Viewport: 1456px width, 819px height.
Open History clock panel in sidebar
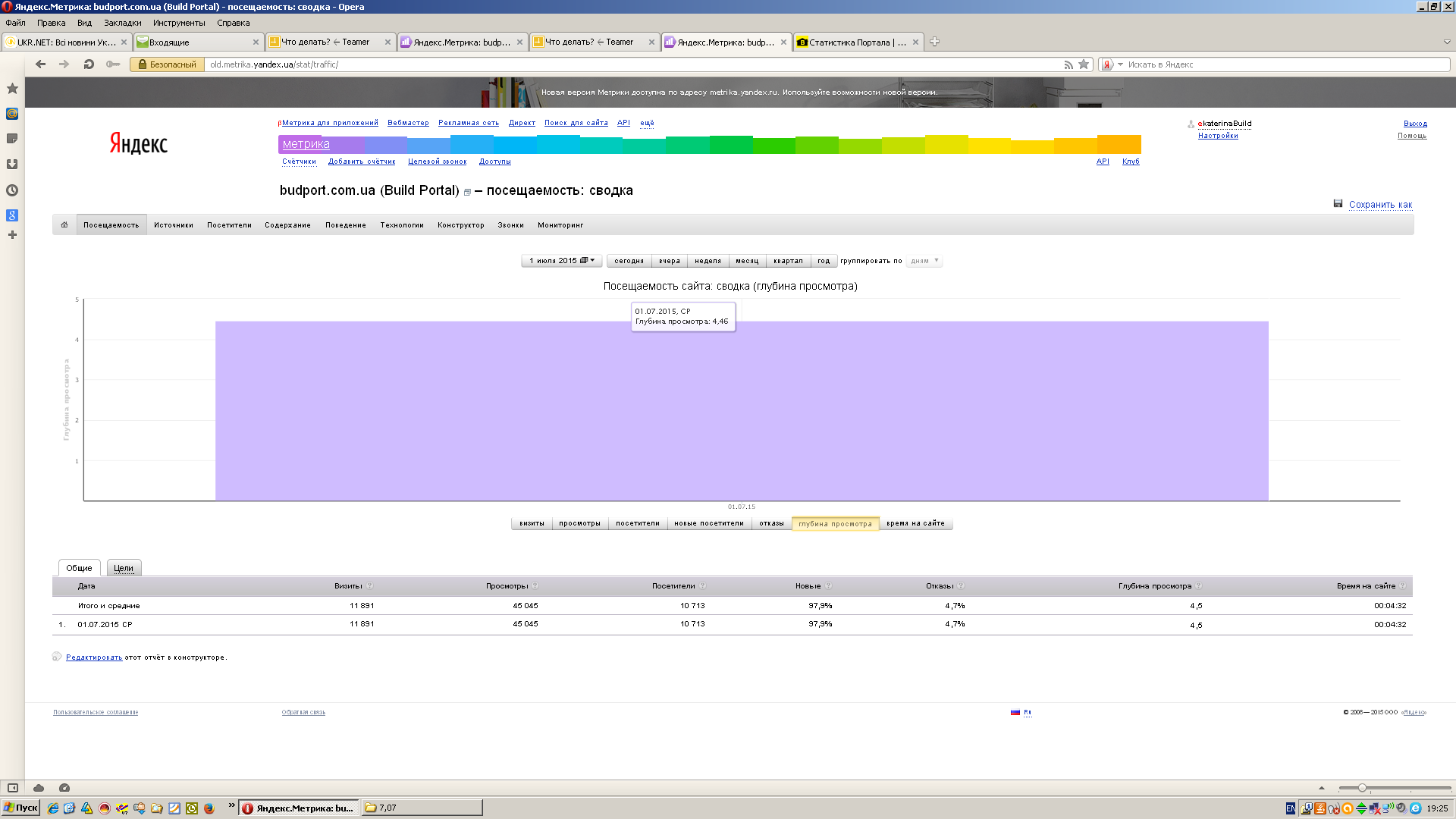[x=12, y=190]
